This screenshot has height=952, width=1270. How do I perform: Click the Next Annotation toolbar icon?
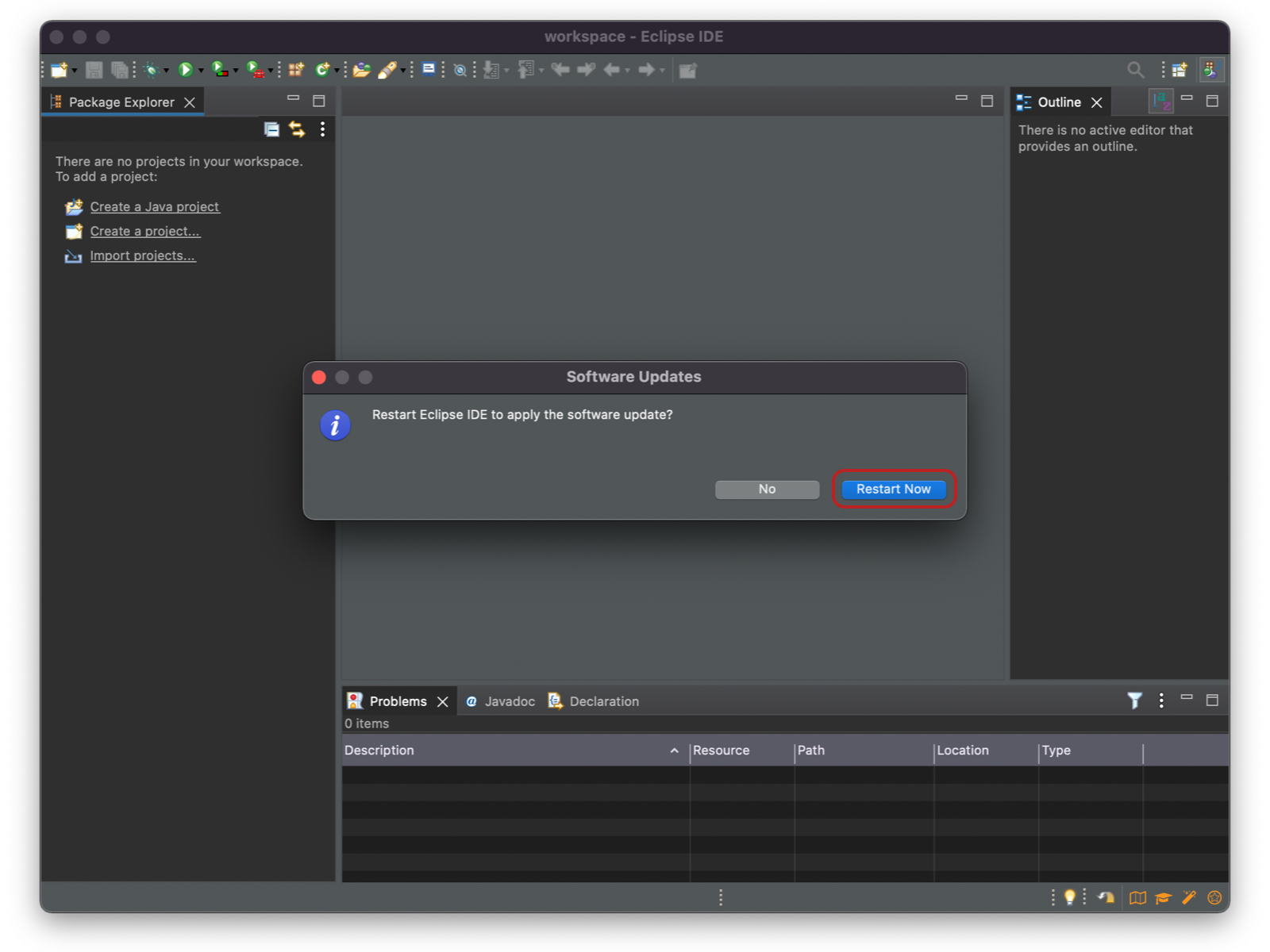point(491,70)
